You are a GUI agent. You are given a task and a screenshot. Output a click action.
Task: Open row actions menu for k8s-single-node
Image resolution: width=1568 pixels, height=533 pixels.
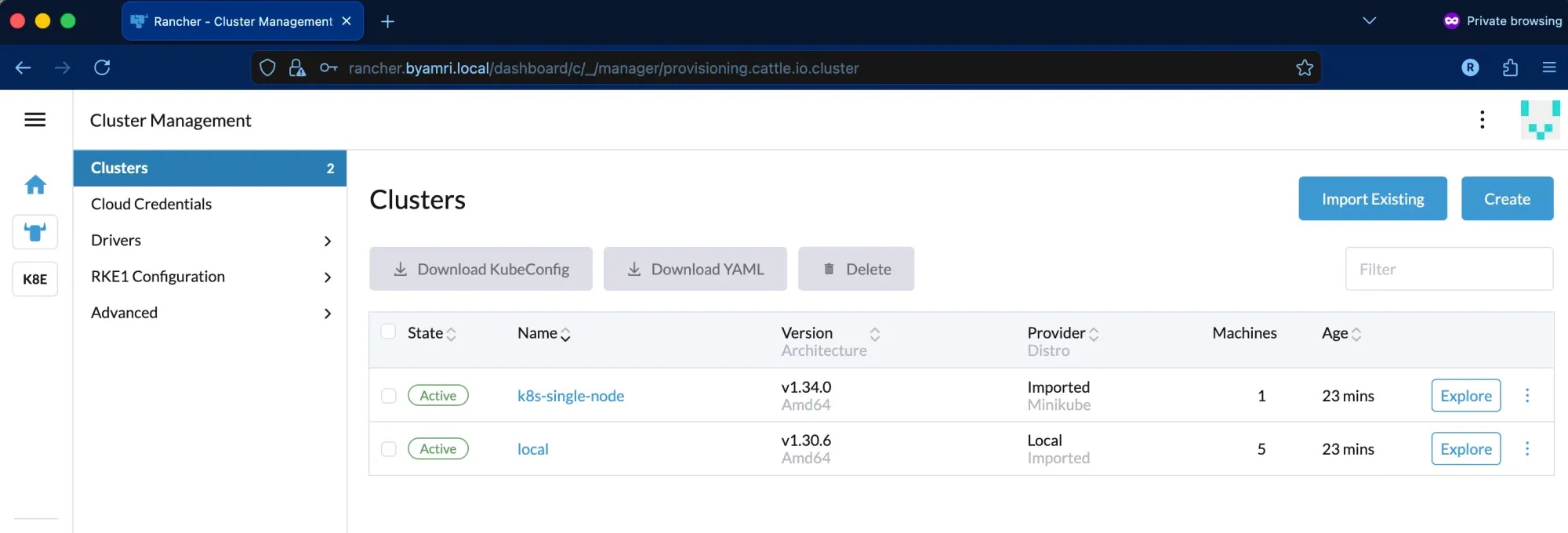click(x=1526, y=396)
